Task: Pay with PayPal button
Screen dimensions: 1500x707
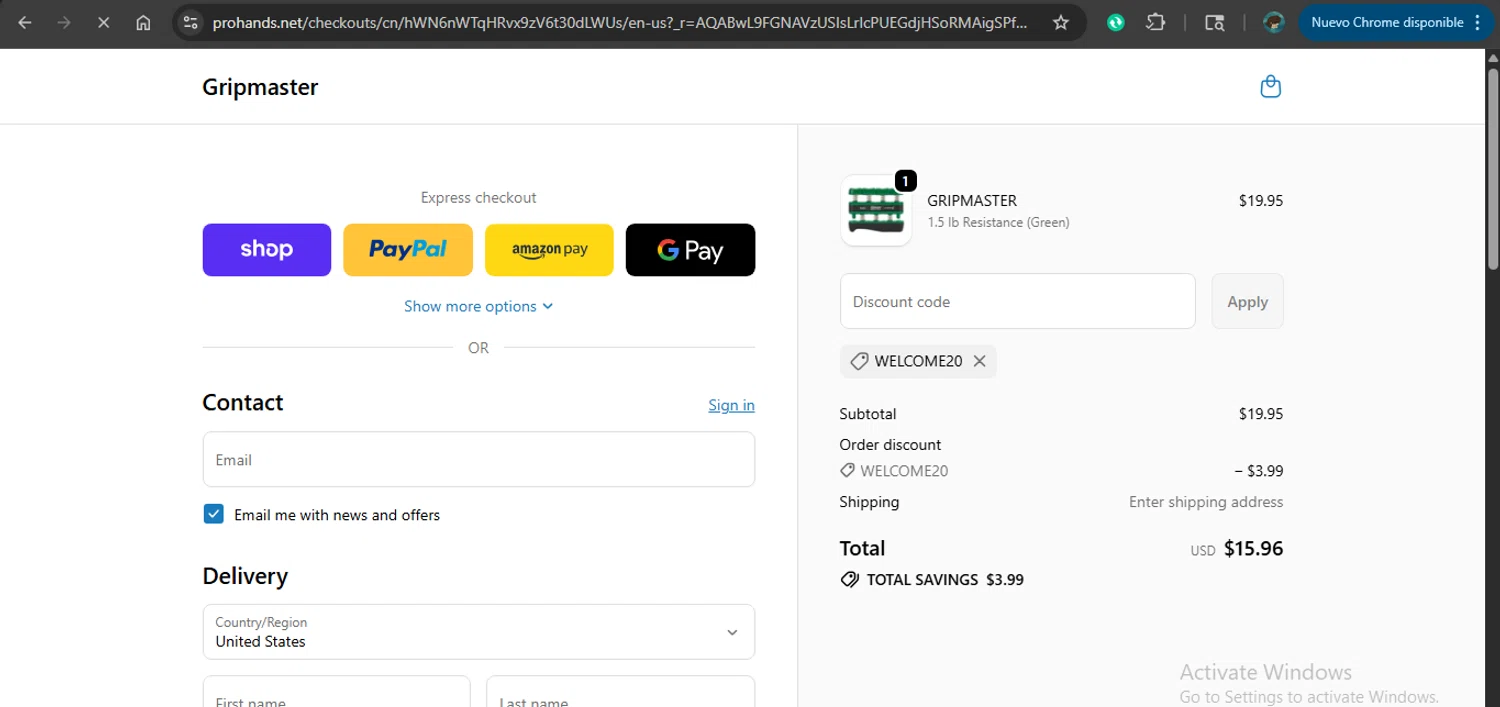Action: [x=408, y=250]
